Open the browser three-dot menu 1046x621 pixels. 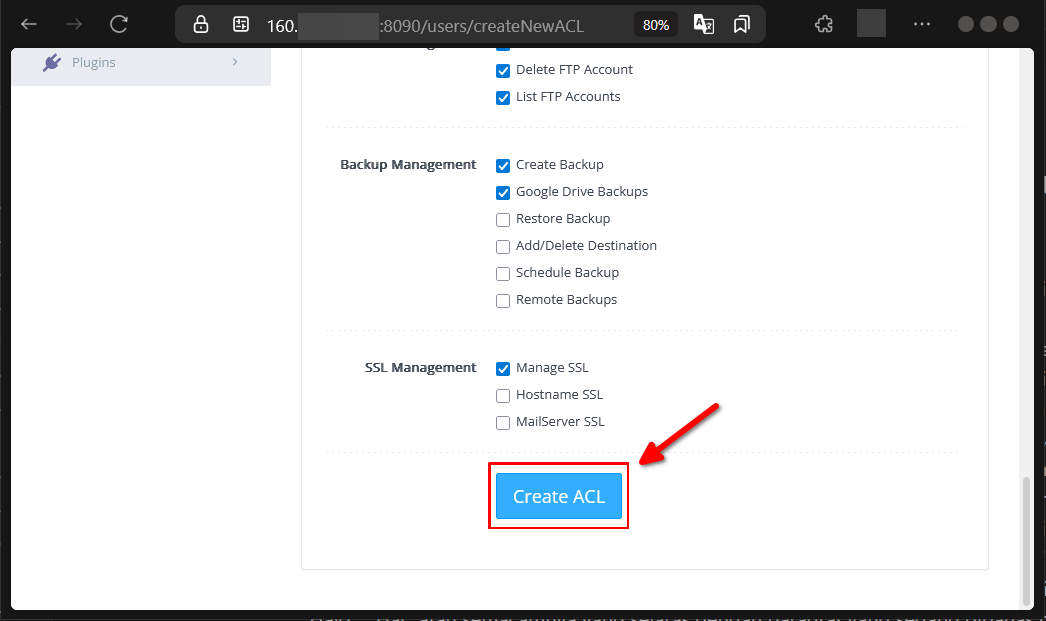922,24
